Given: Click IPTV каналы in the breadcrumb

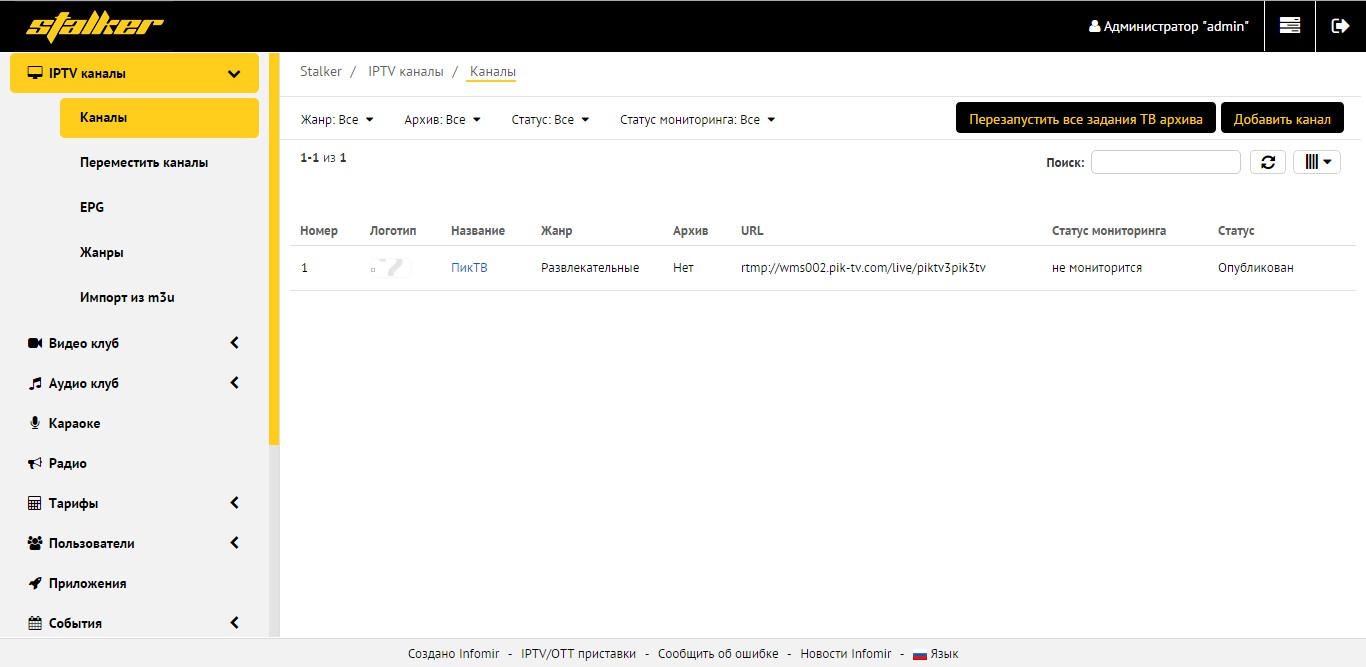Looking at the screenshot, I should pyautogui.click(x=406, y=71).
